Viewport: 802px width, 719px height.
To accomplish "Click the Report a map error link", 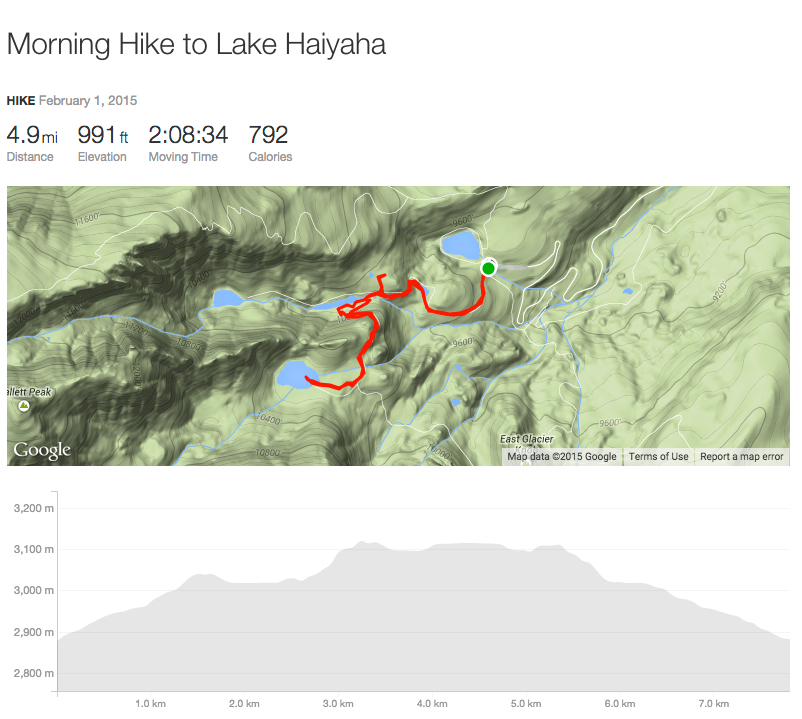I will point(741,457).
